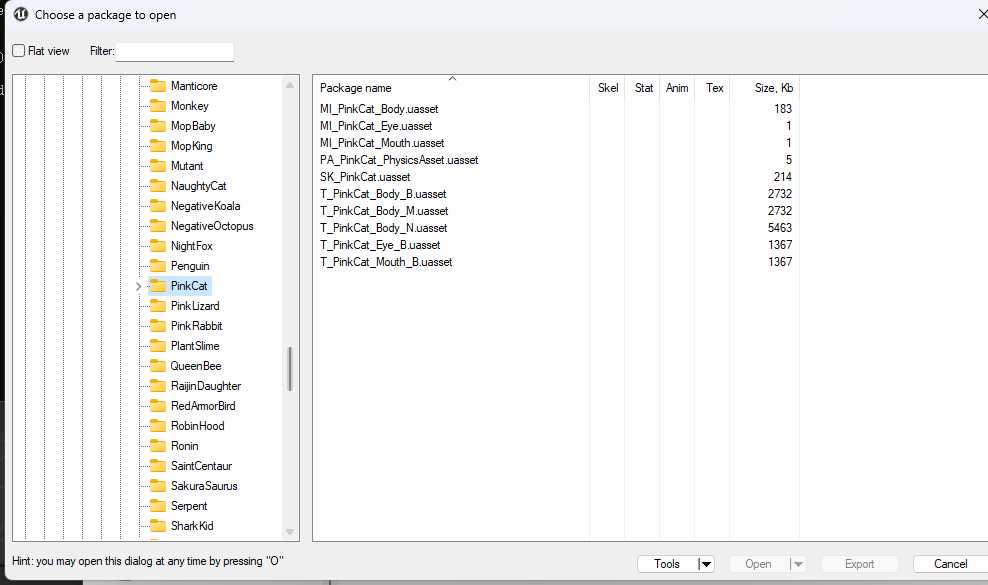Click the Penguin folder icon
The height and width of the screenshot is (585, 988).
coord(157,266)
